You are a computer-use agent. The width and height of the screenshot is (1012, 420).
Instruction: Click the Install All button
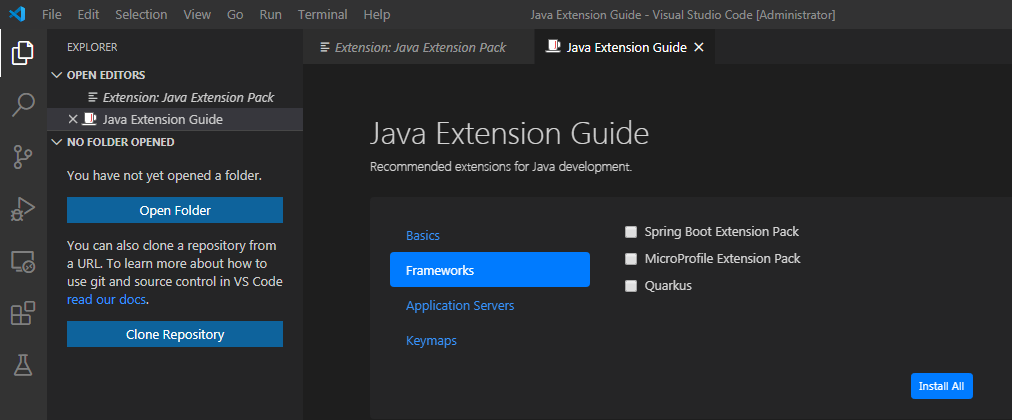pyautogui.click(x=942, y=386)
